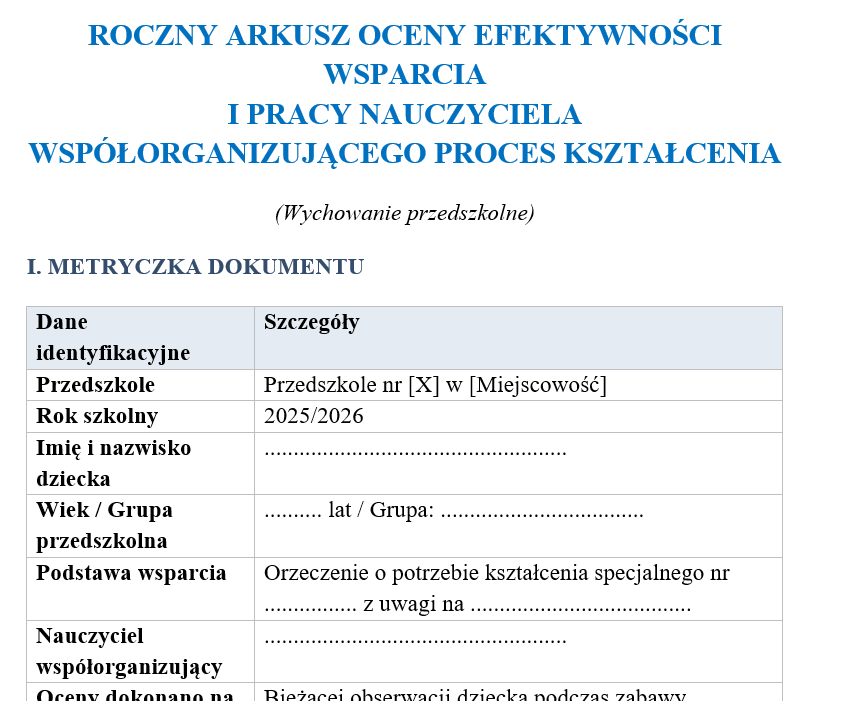The image size is (841, 701).
Task: Click the heading 'I. METRYCZKA DOKUMENTU'
Action: click(196, 267)
